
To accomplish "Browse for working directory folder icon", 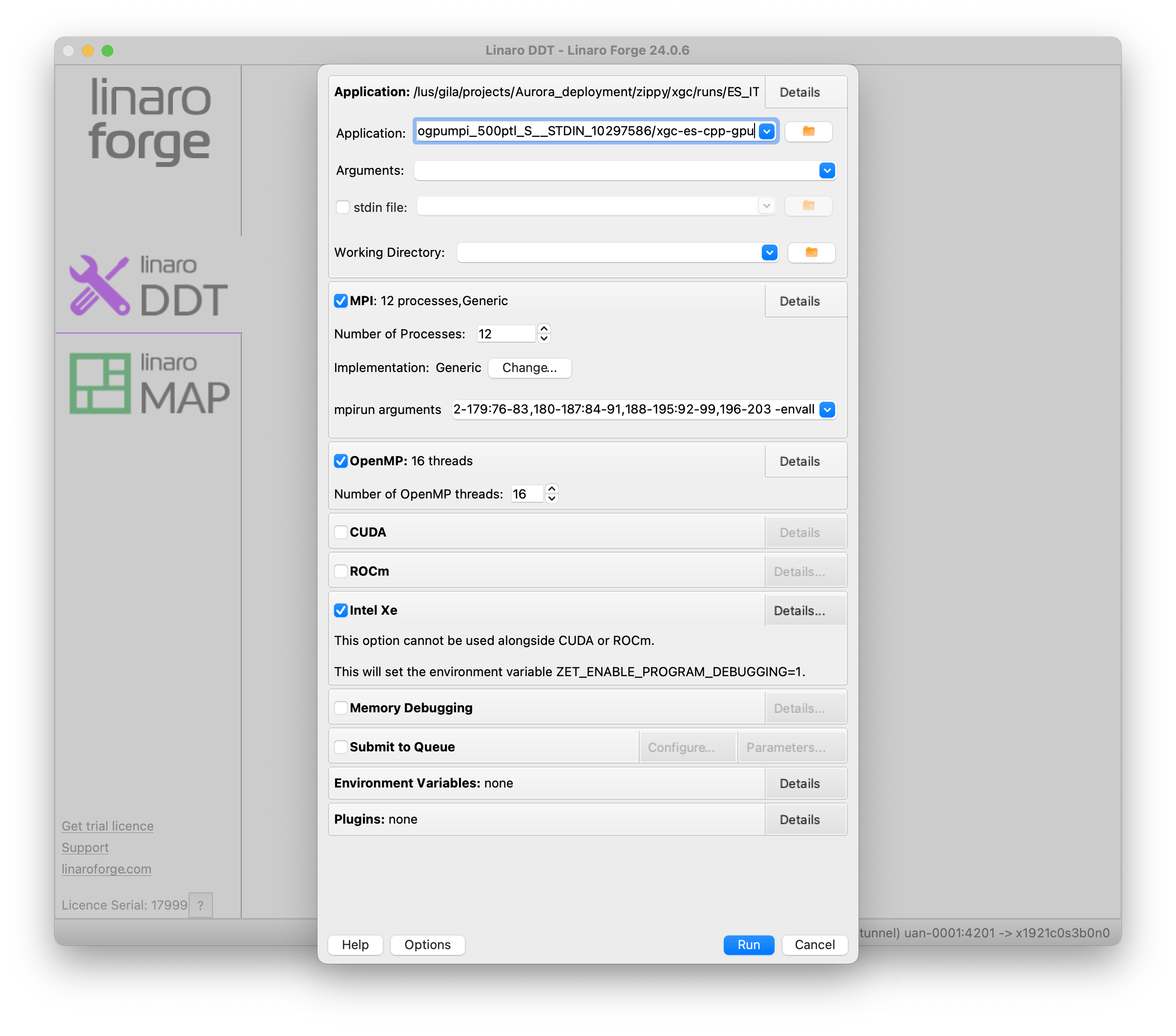I will tap(811, 252).
